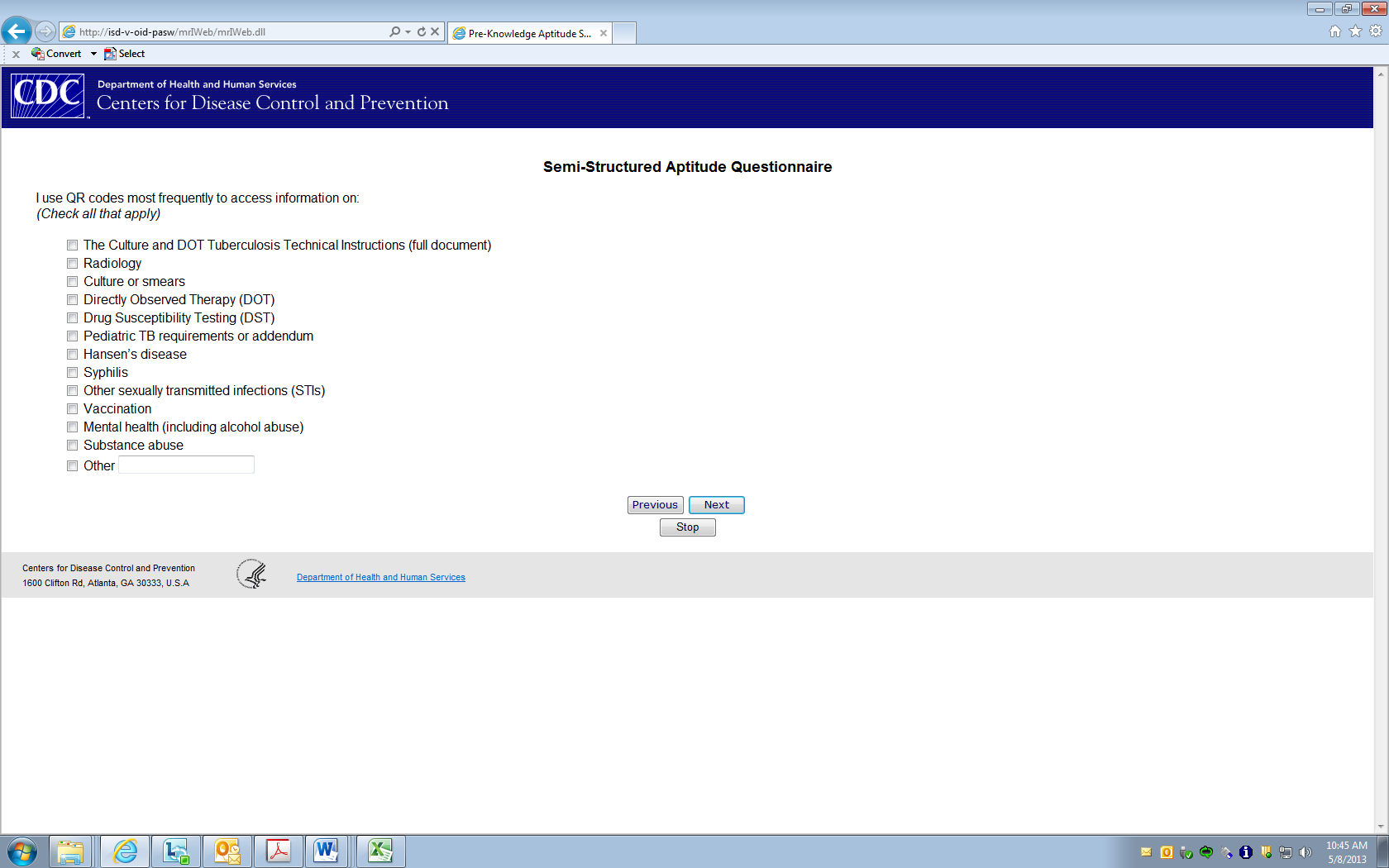Click the Select toolbar button
Image resolution: width=1389 pixels, height=868 pixels.
click(x=124, y=54)
